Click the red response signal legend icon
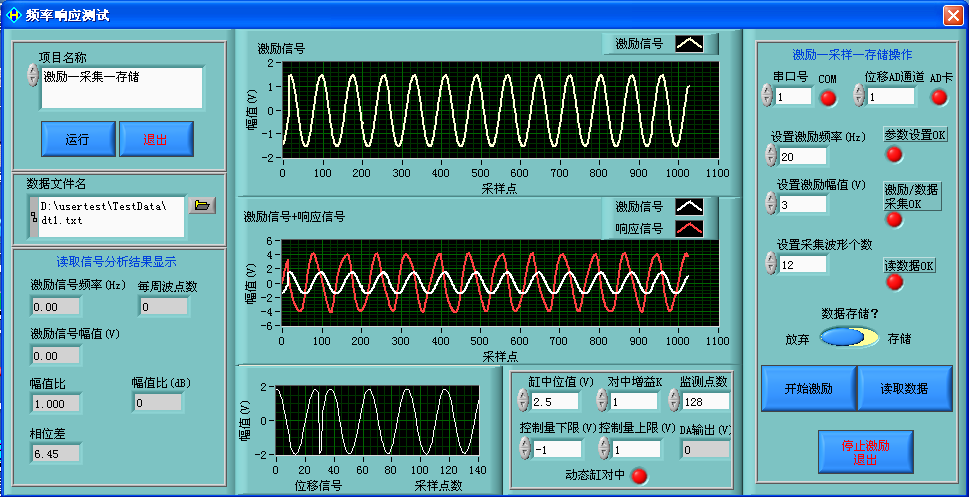The width and height of the screenshot is (969, 497). (x=689, y=229)
